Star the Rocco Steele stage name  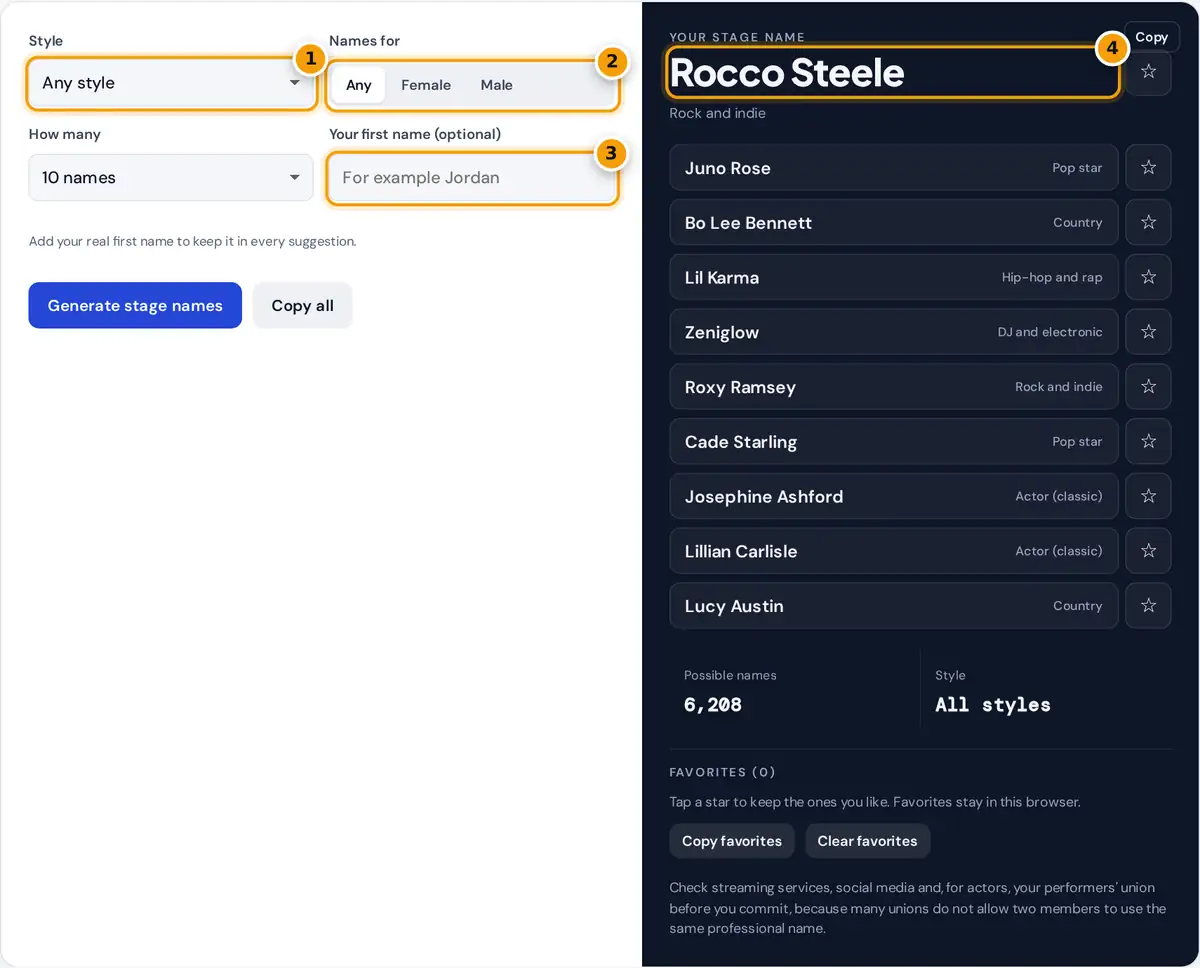click(x=1148, y=72)
